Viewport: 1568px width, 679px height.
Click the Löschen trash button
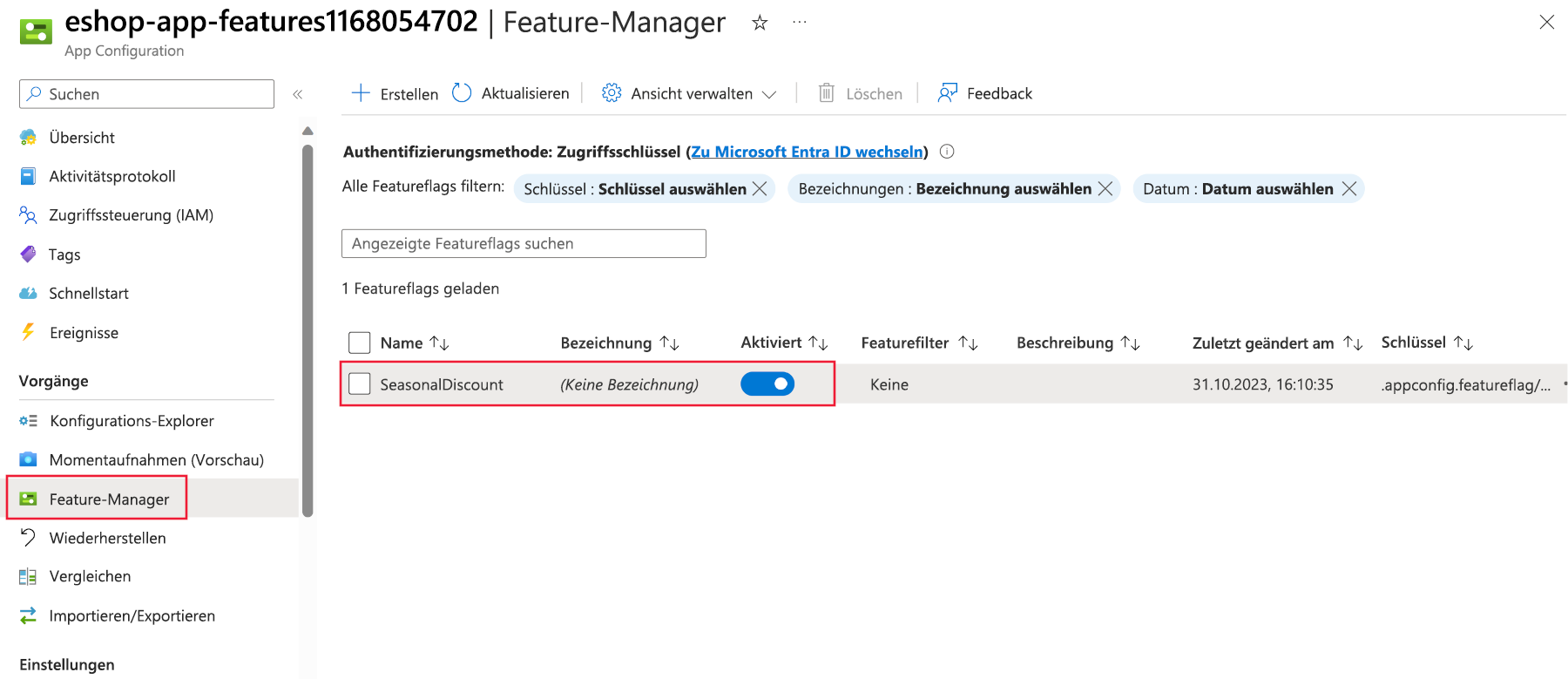pyautogui.click(x=860, y=93)
